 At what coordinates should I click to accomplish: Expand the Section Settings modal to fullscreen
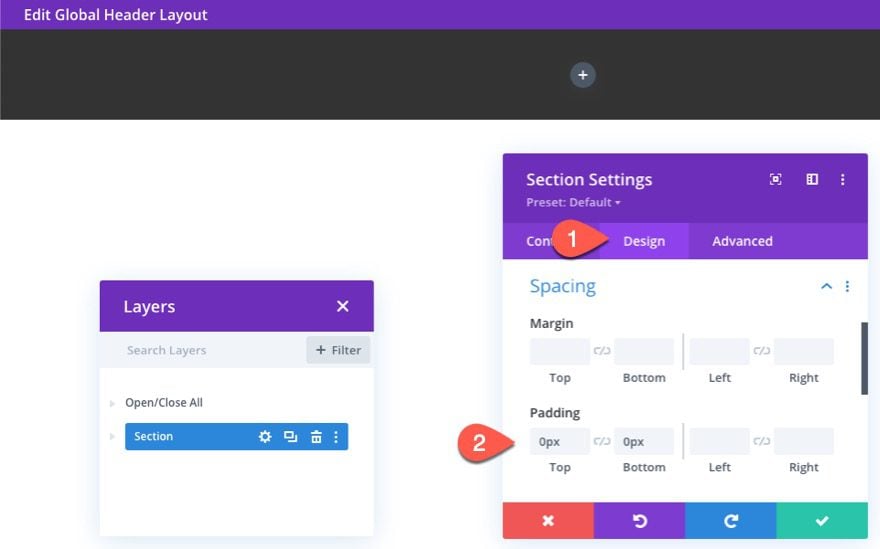(776, 180)
